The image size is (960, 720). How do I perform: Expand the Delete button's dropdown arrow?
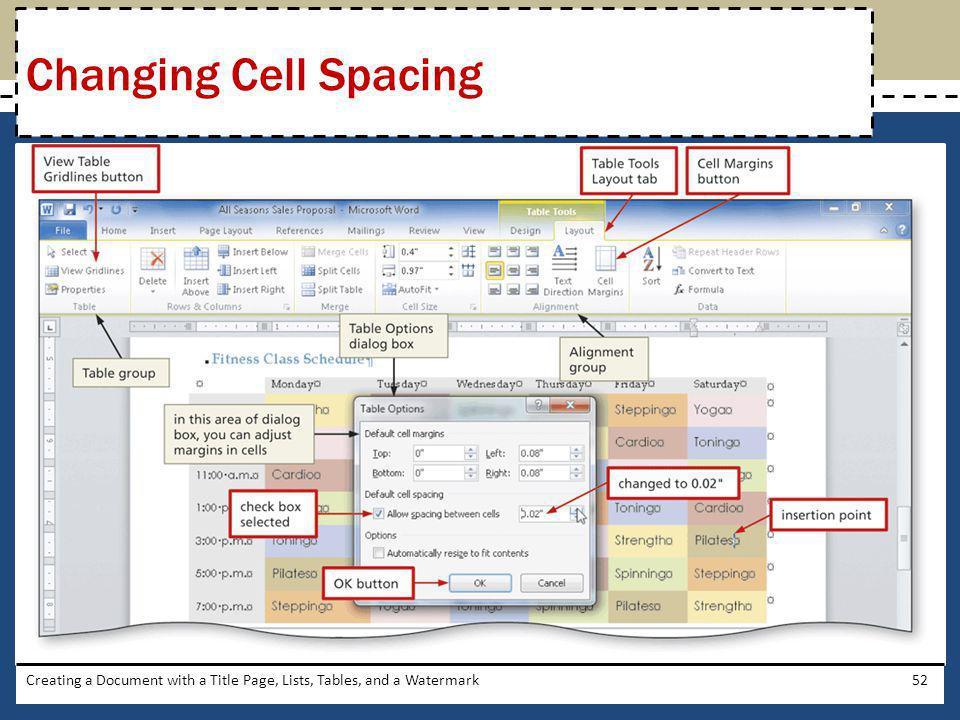153,291
